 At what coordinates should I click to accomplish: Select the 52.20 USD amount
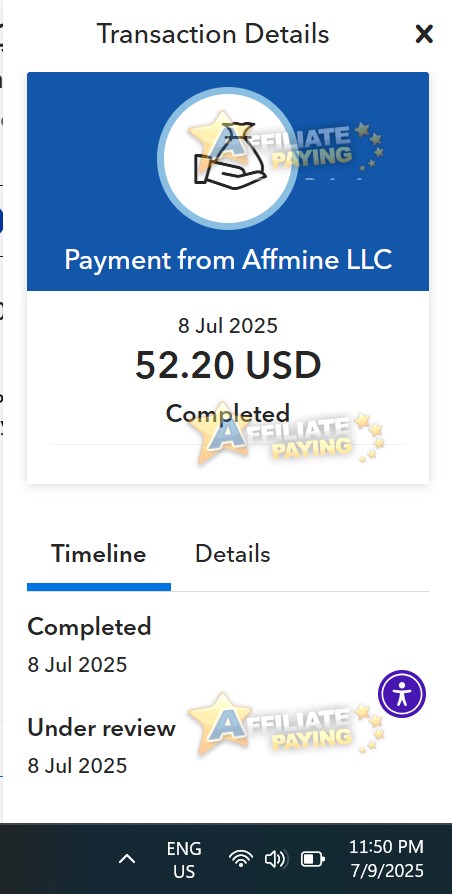point(228,365)
